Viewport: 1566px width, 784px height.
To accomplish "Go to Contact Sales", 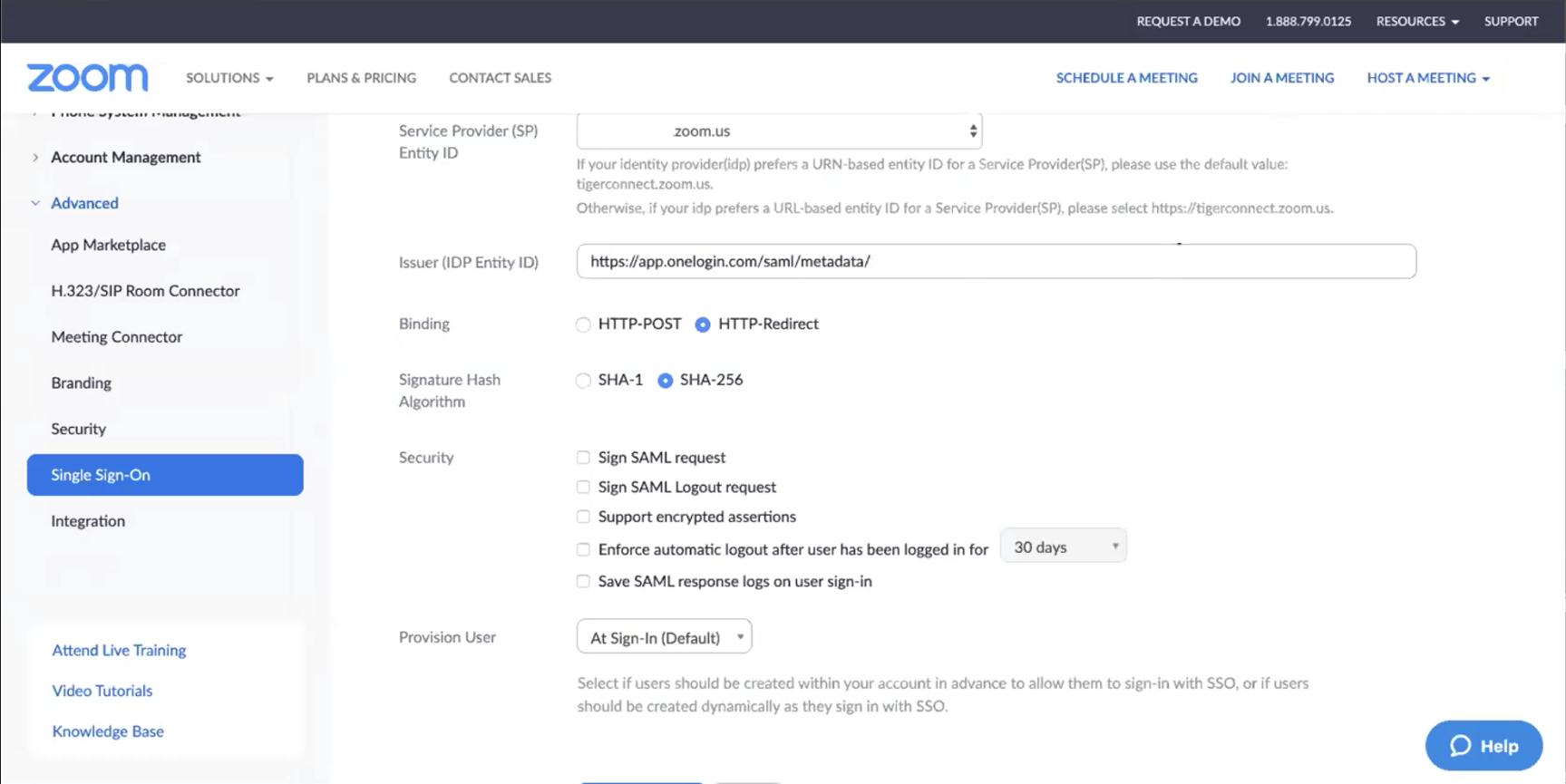I will click(500, 78).
